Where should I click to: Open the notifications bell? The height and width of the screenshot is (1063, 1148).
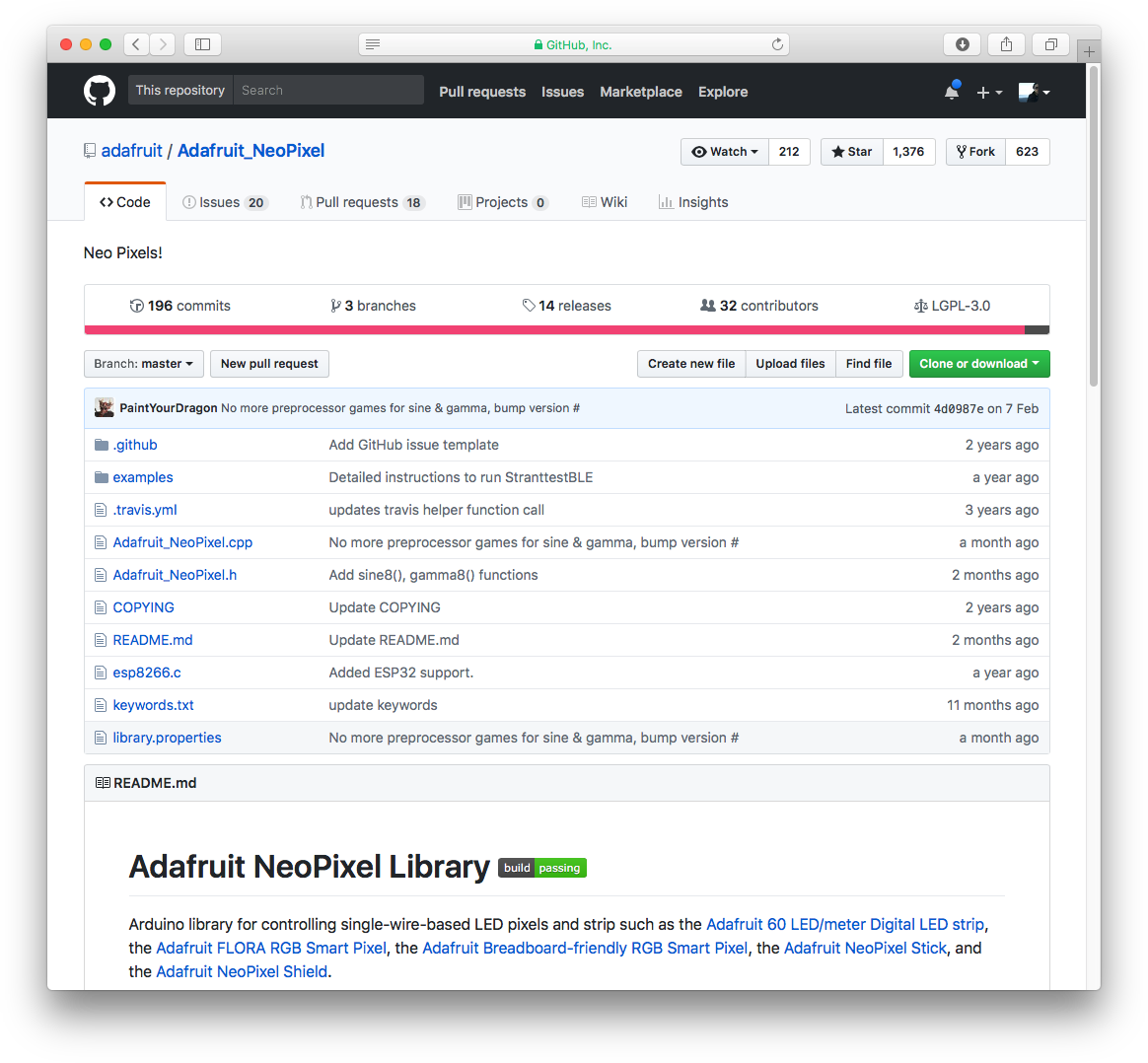[951, 92]
